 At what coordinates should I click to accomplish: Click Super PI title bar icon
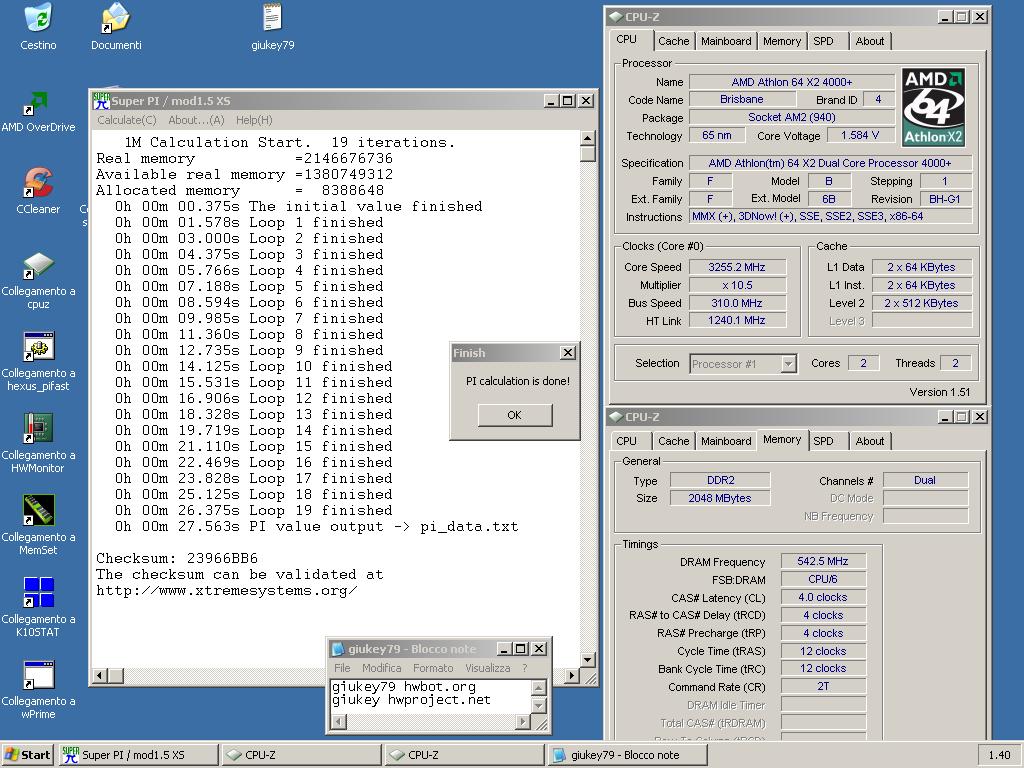pyautogui.click(x=101, y=101)
